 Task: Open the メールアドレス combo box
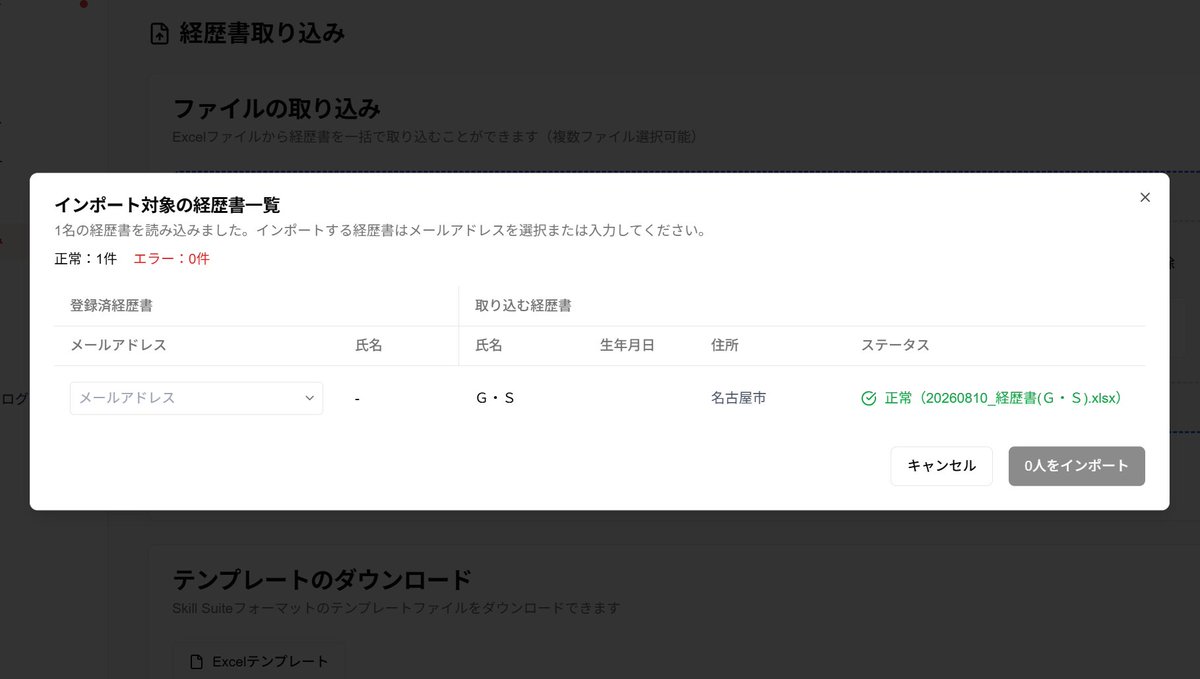(196, 398)
